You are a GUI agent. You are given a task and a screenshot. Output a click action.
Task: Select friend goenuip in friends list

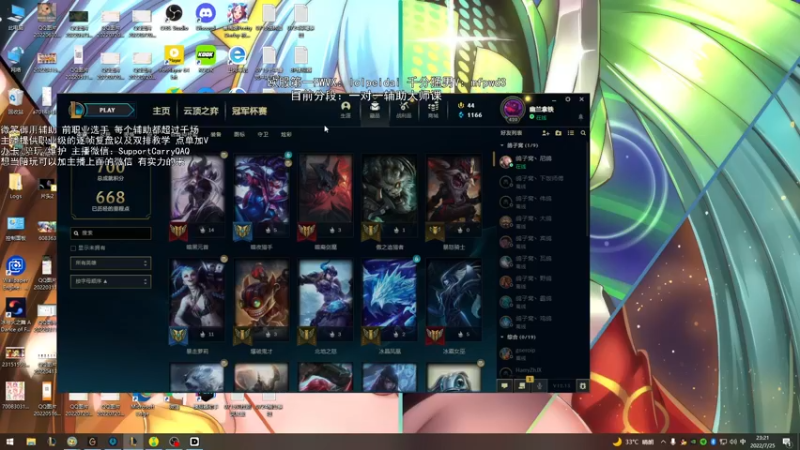pos(541,354)
